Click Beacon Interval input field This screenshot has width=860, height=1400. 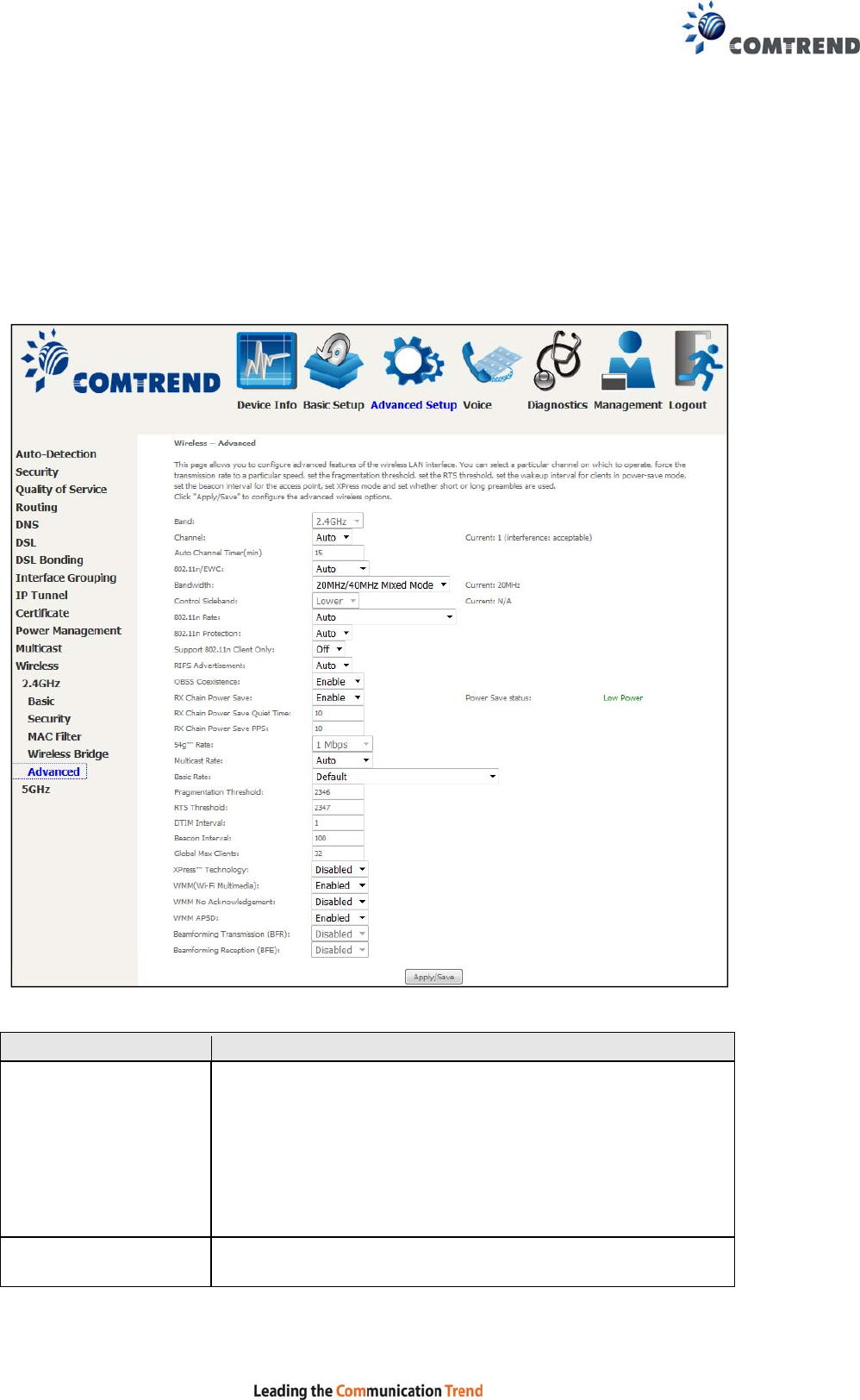(x=338, y=838)
